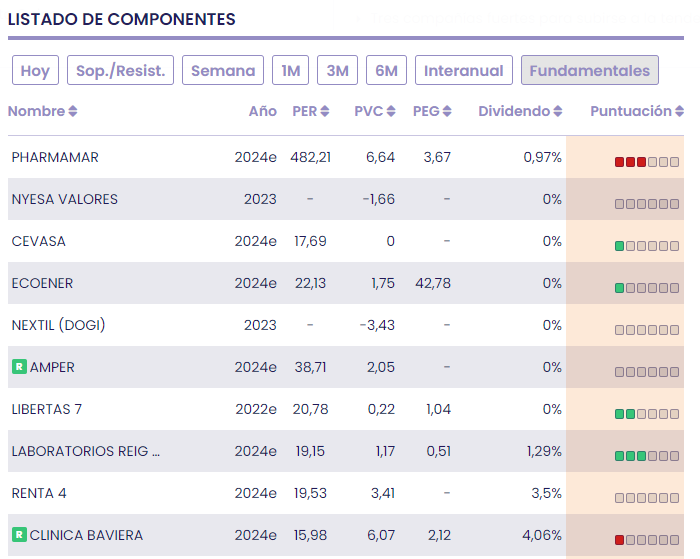Image resolution: width=700 pixels, height=559 pixels.
Task: Show the 1M period view
Action: pos(290,71)
